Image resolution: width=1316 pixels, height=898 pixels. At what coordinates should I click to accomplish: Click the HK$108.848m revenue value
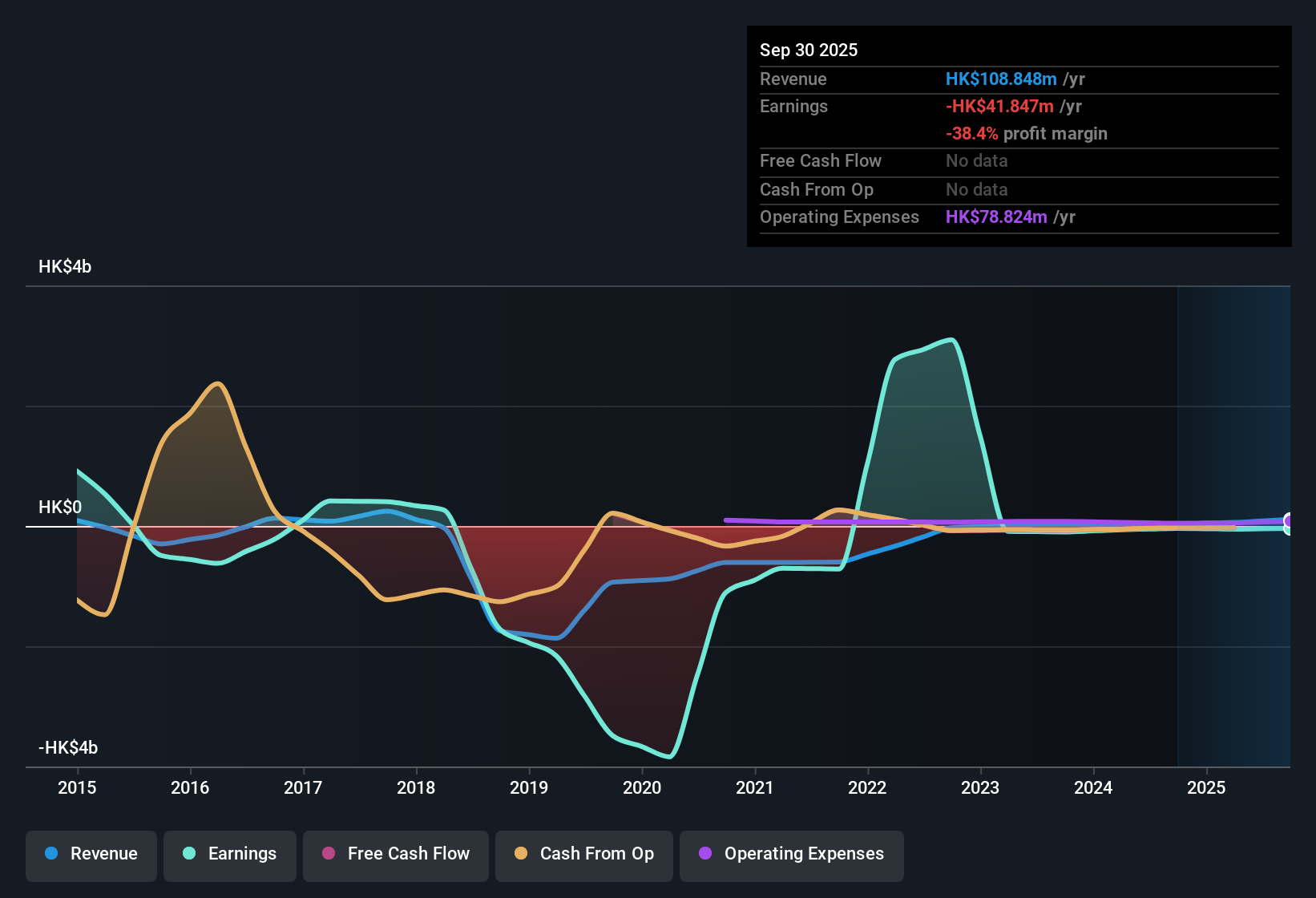tap(1000, 79)
